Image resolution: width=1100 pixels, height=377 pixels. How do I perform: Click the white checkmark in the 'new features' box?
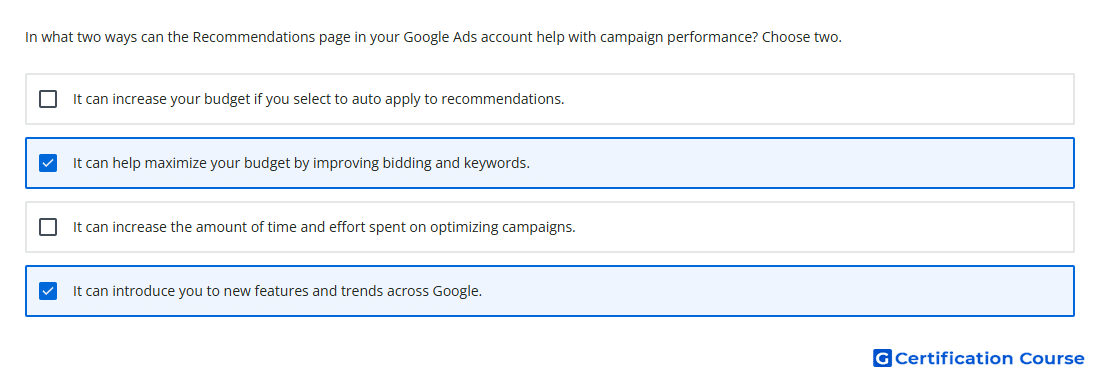pos(48,291)
